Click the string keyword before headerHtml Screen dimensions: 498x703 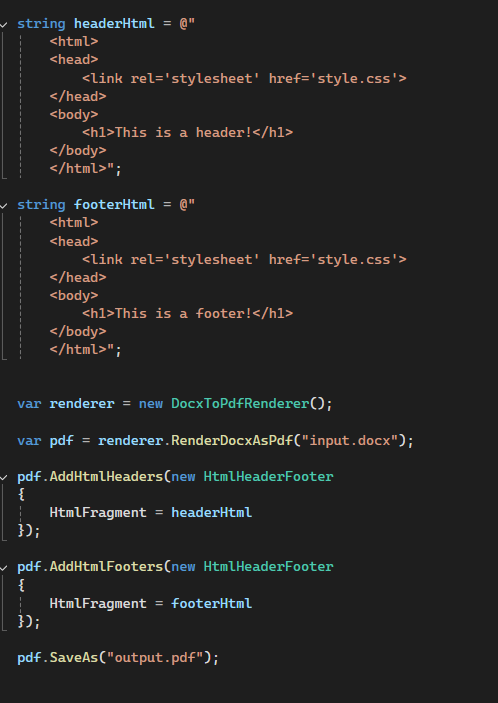click(41, 24)
